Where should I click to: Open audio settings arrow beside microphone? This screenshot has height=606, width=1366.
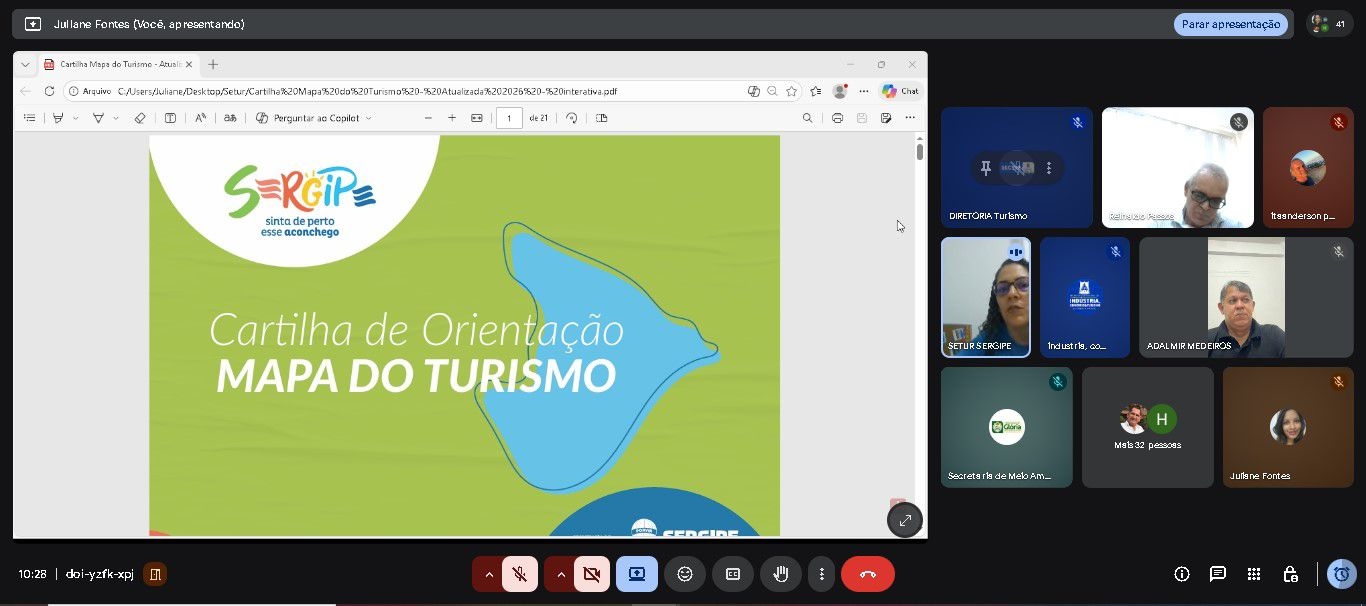(x=489, y=574)
